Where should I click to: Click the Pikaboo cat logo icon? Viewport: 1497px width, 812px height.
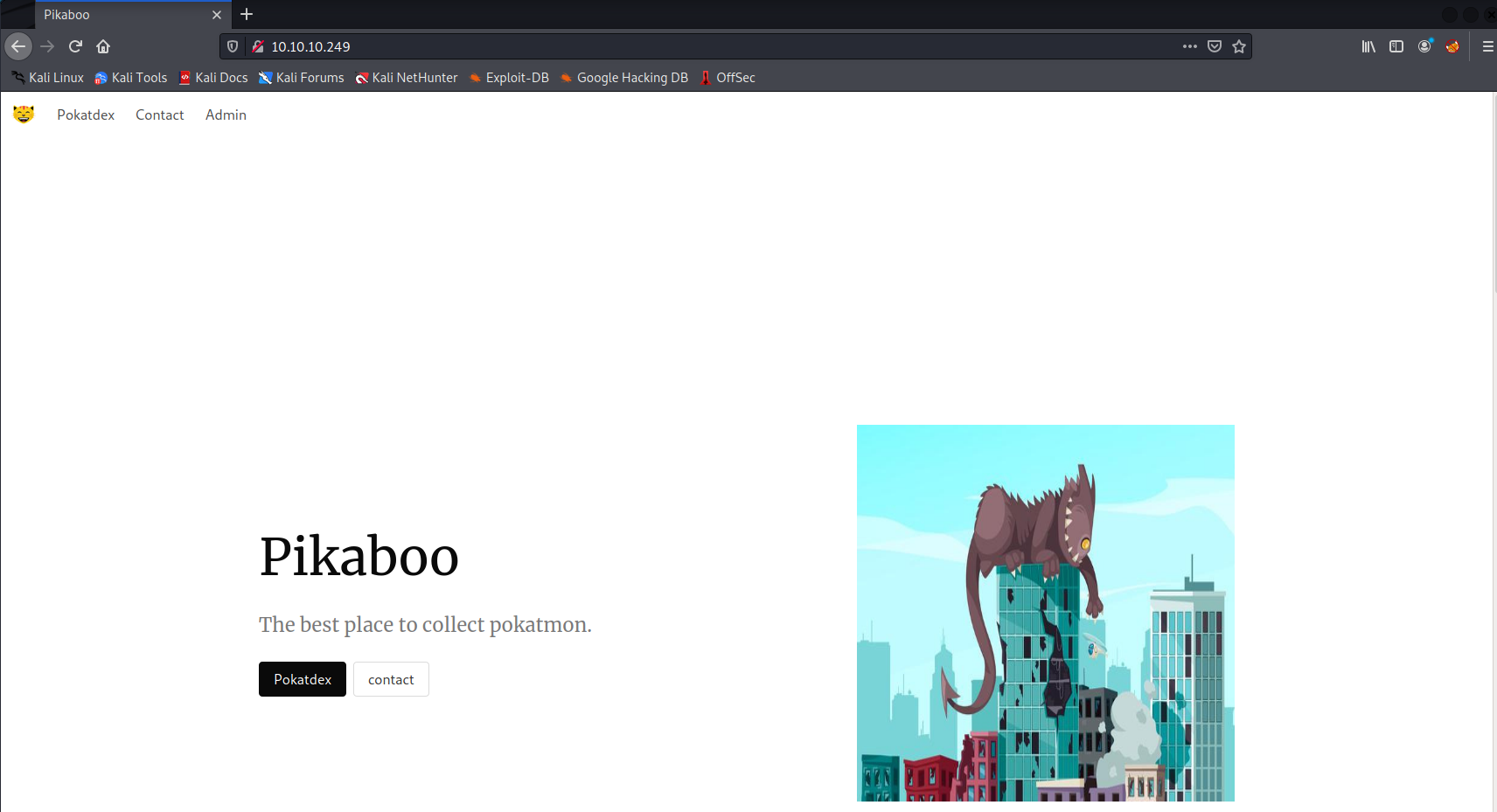coord(24,115)
